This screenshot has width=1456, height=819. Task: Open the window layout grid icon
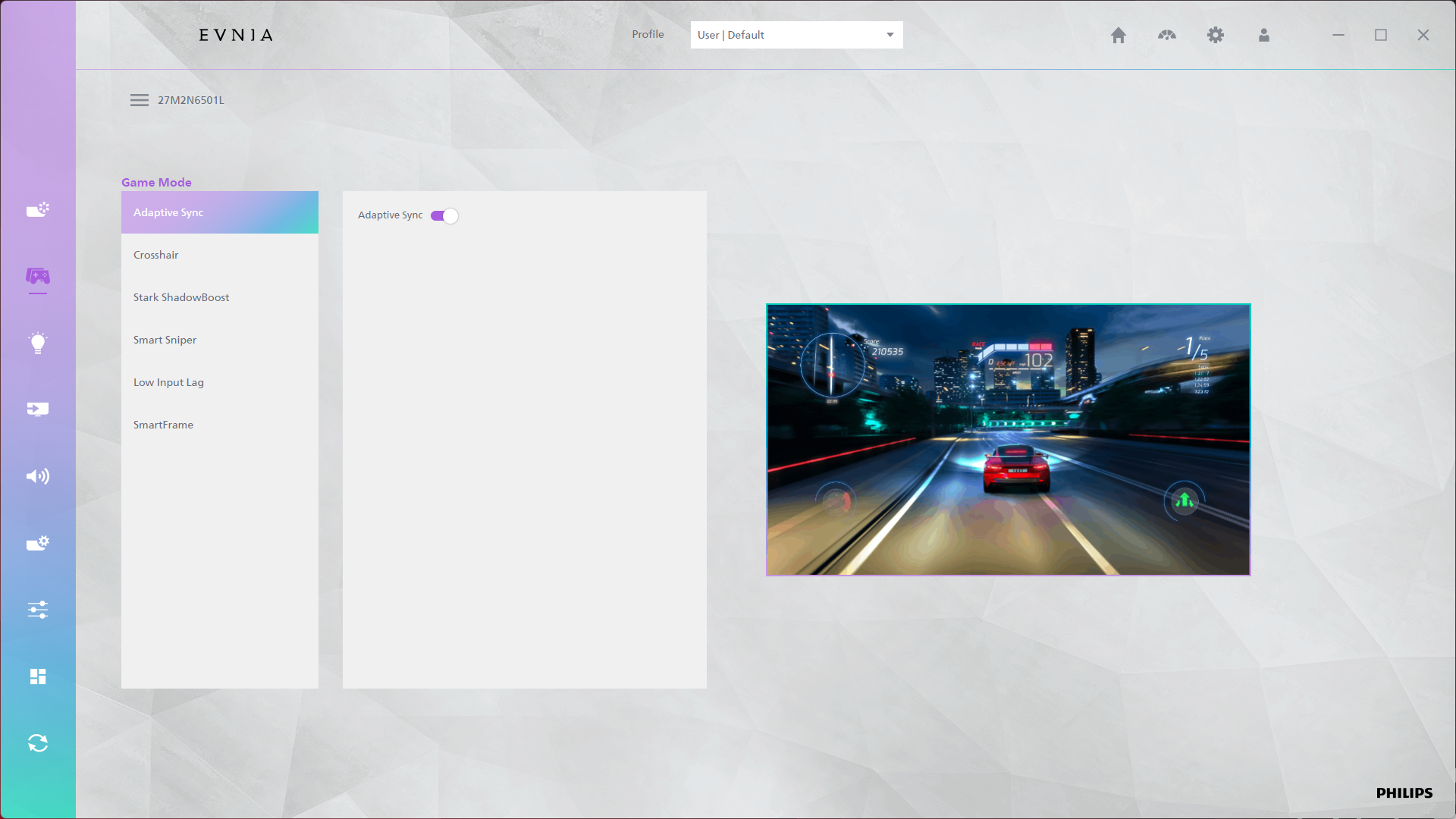(x=37, y=676)
